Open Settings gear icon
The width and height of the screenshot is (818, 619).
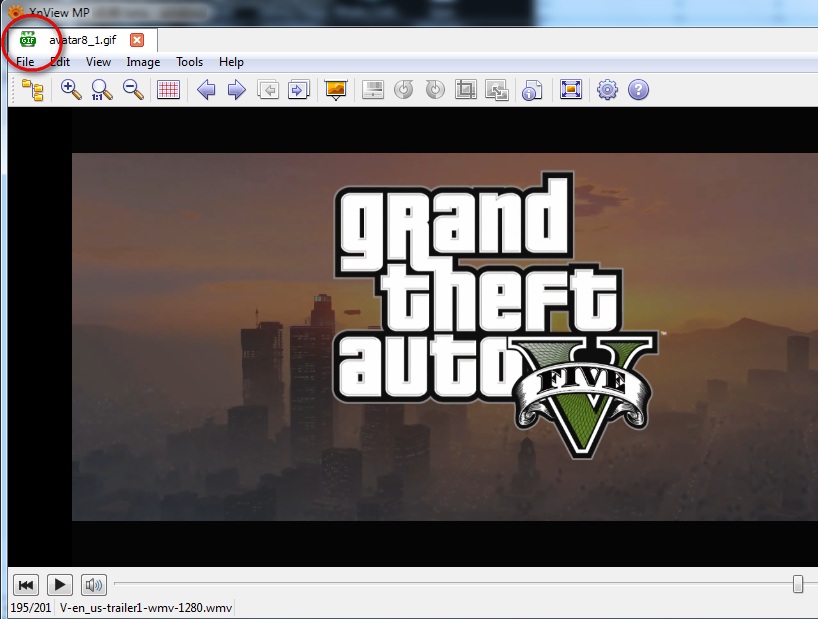click(x=607, y=90)
